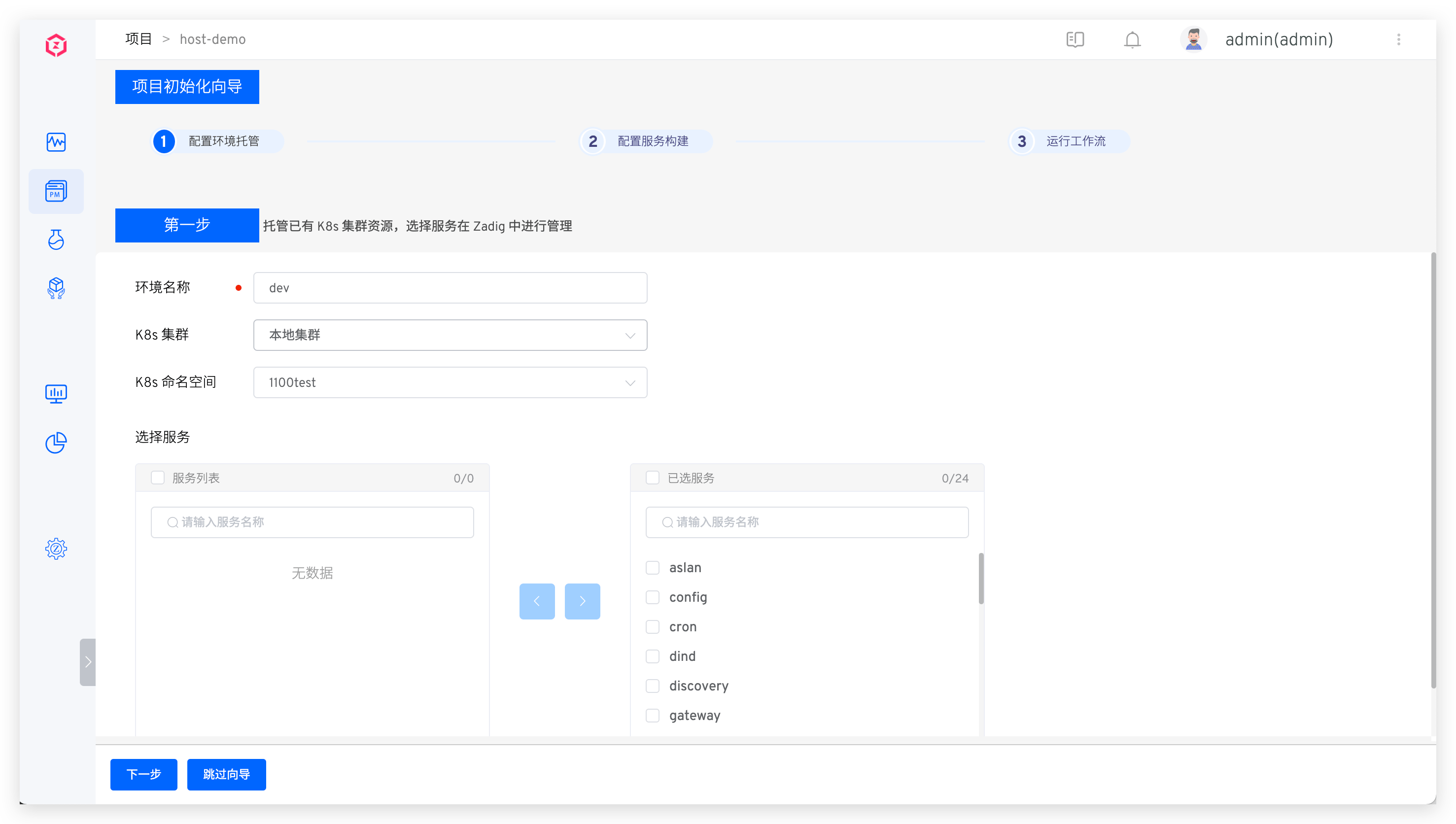Check the discovery service checkbox
1456x824 pixels.
pos(653,686)
